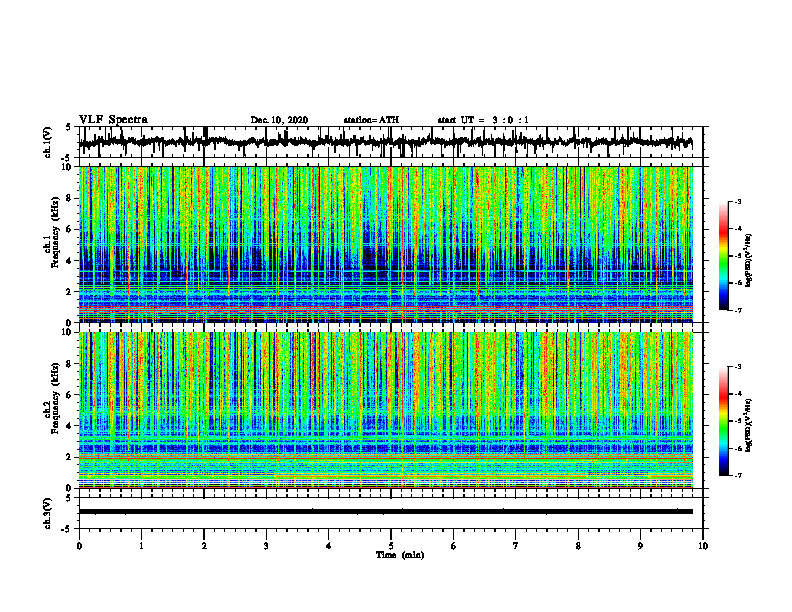Click the Time (min) axis title
Viewport: 792px width, 612px height.
(400, 555)
